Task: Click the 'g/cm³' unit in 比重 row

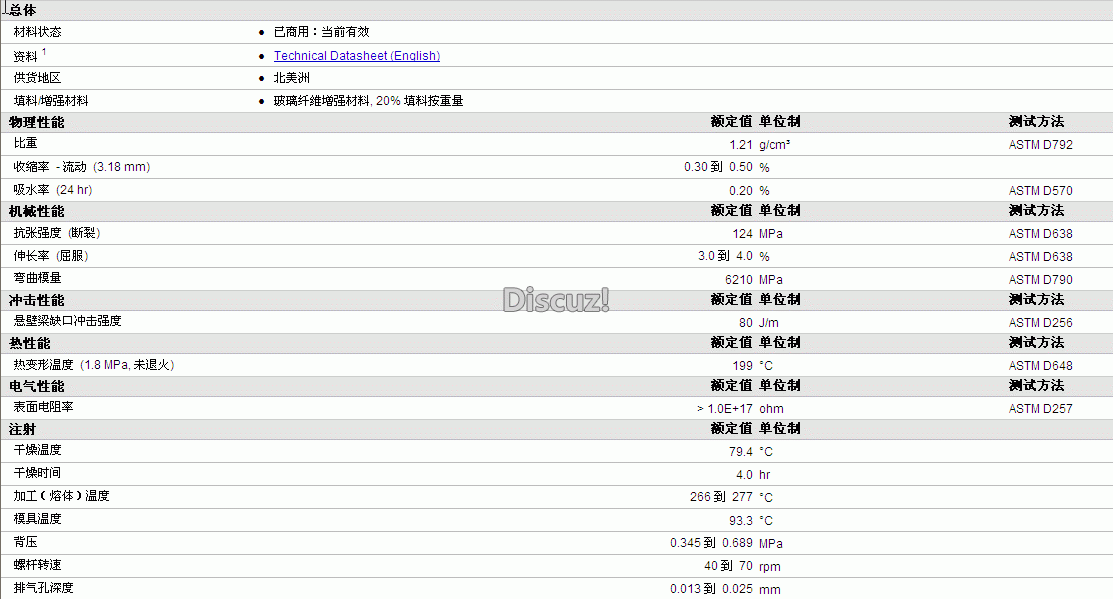Action: (774, 145)
